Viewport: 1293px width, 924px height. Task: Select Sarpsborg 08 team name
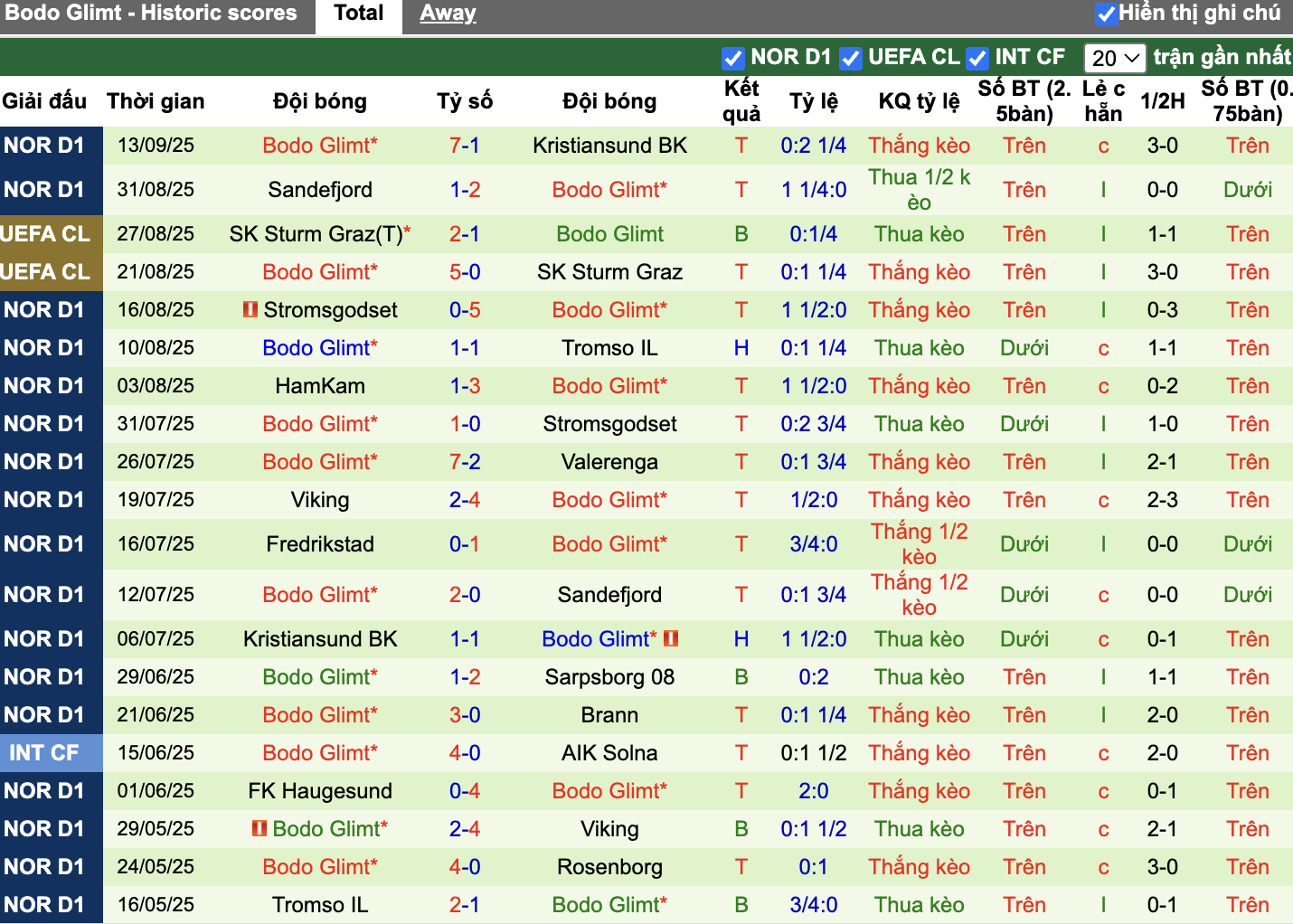(609, 677)
